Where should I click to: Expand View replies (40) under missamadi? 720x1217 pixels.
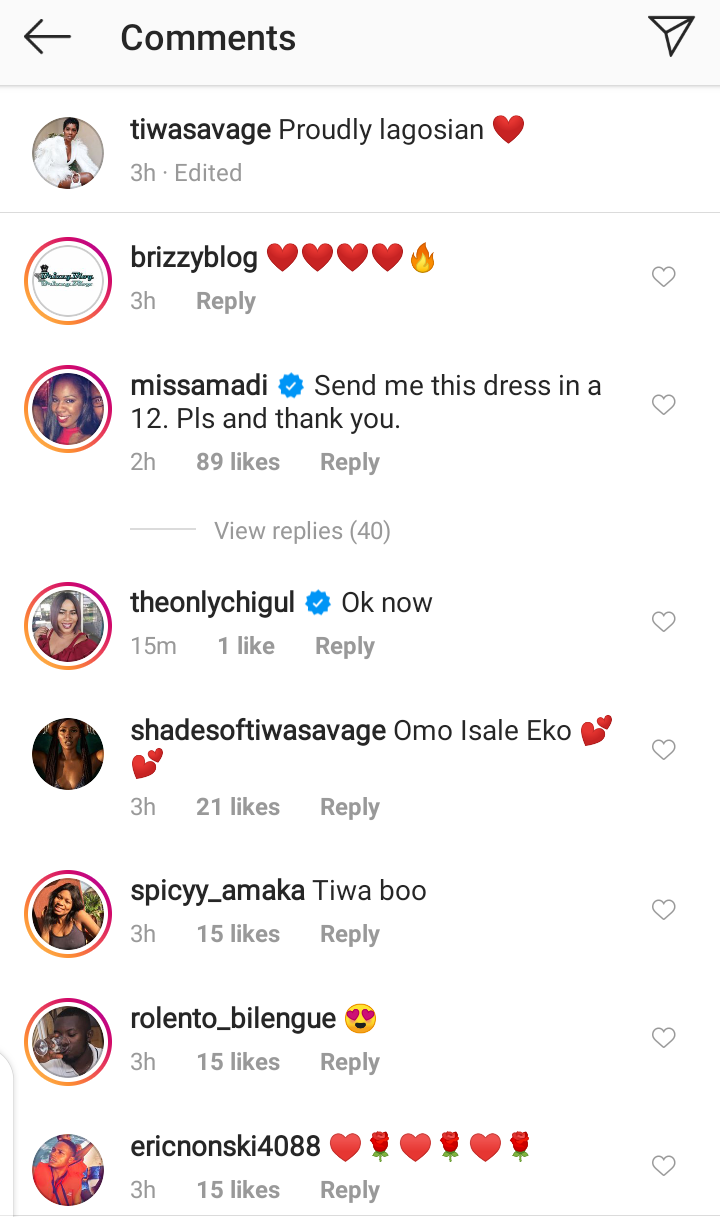click(x=302, y=531)
